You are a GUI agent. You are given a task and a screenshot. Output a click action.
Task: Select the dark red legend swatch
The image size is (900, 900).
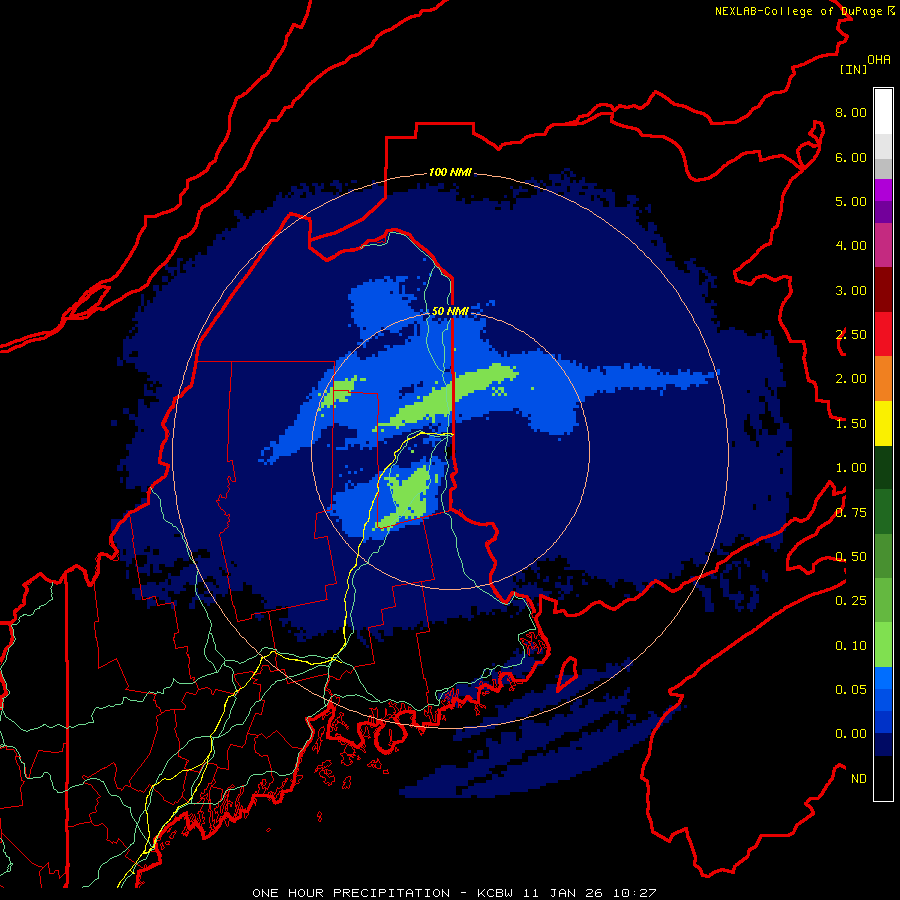click(883, 290)
